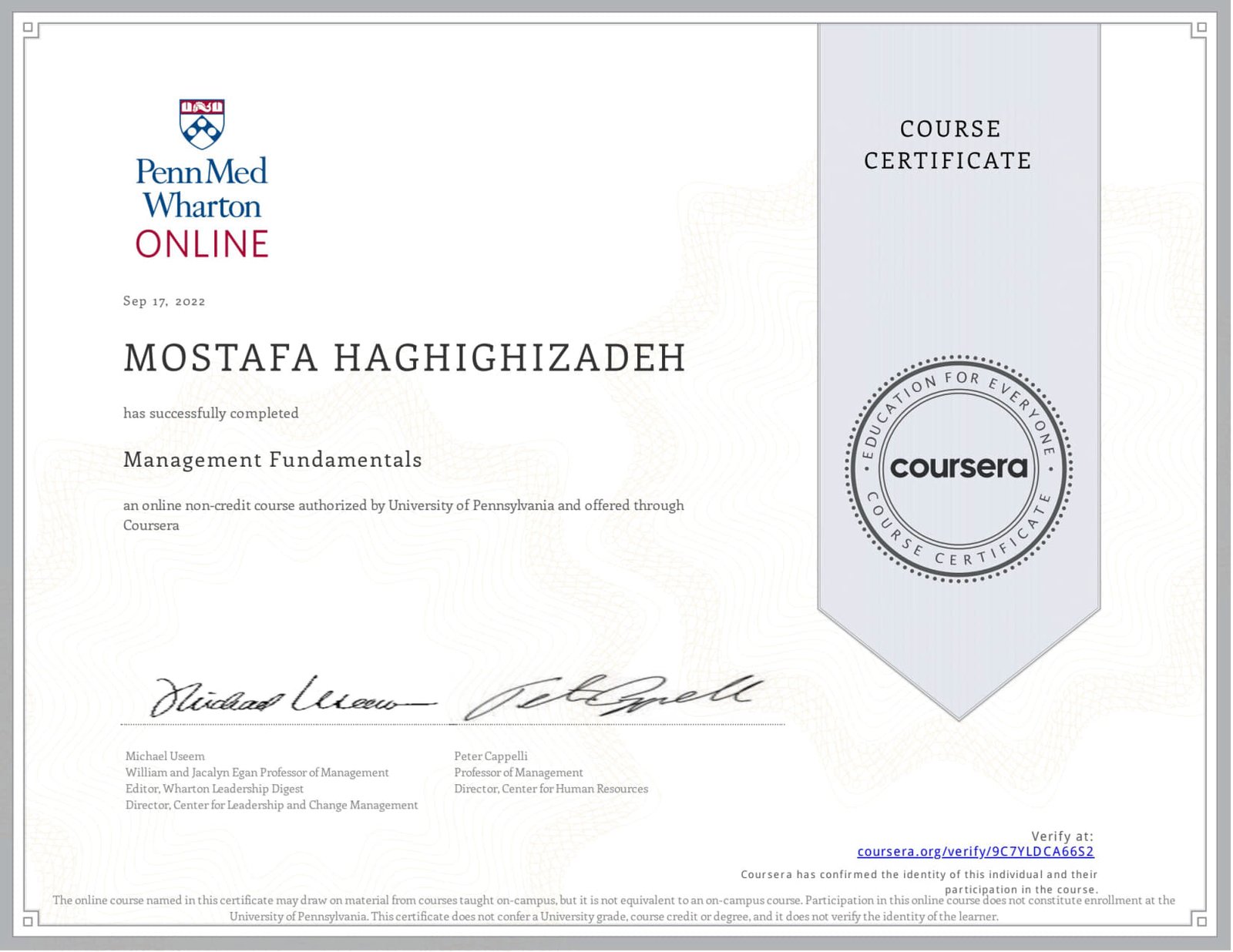Click the name 'MOSTAFA HAGHIGHIZADEH'

tap(405, 357)
